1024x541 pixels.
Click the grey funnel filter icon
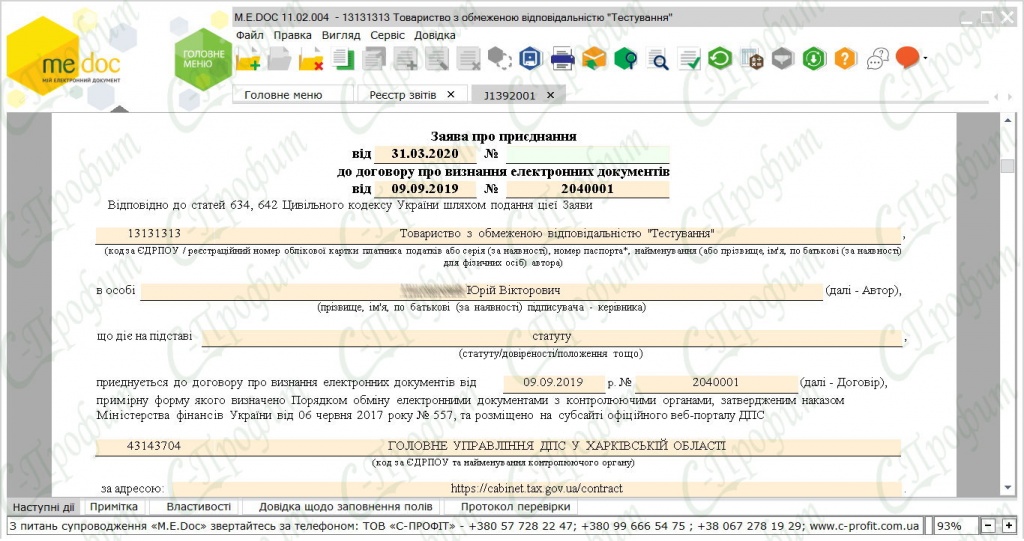click(782, 59)
